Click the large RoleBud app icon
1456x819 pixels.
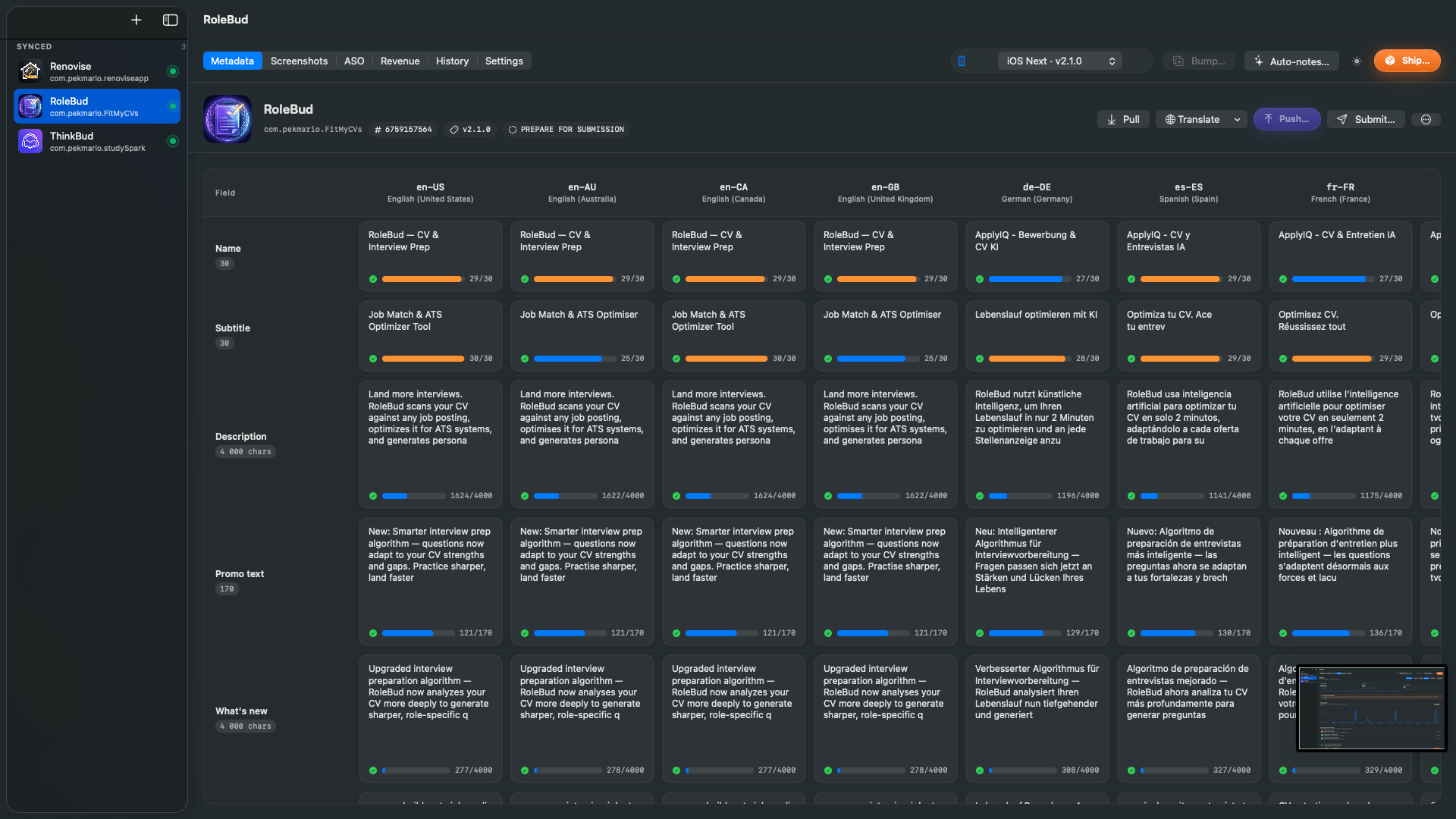click(227, 119)
